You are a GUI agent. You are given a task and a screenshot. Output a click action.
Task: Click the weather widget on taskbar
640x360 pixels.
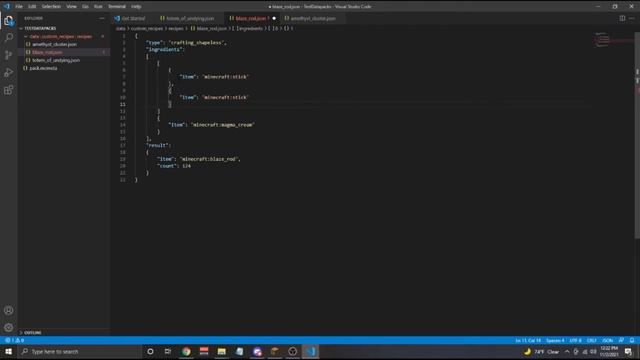[x=542, y=352]
